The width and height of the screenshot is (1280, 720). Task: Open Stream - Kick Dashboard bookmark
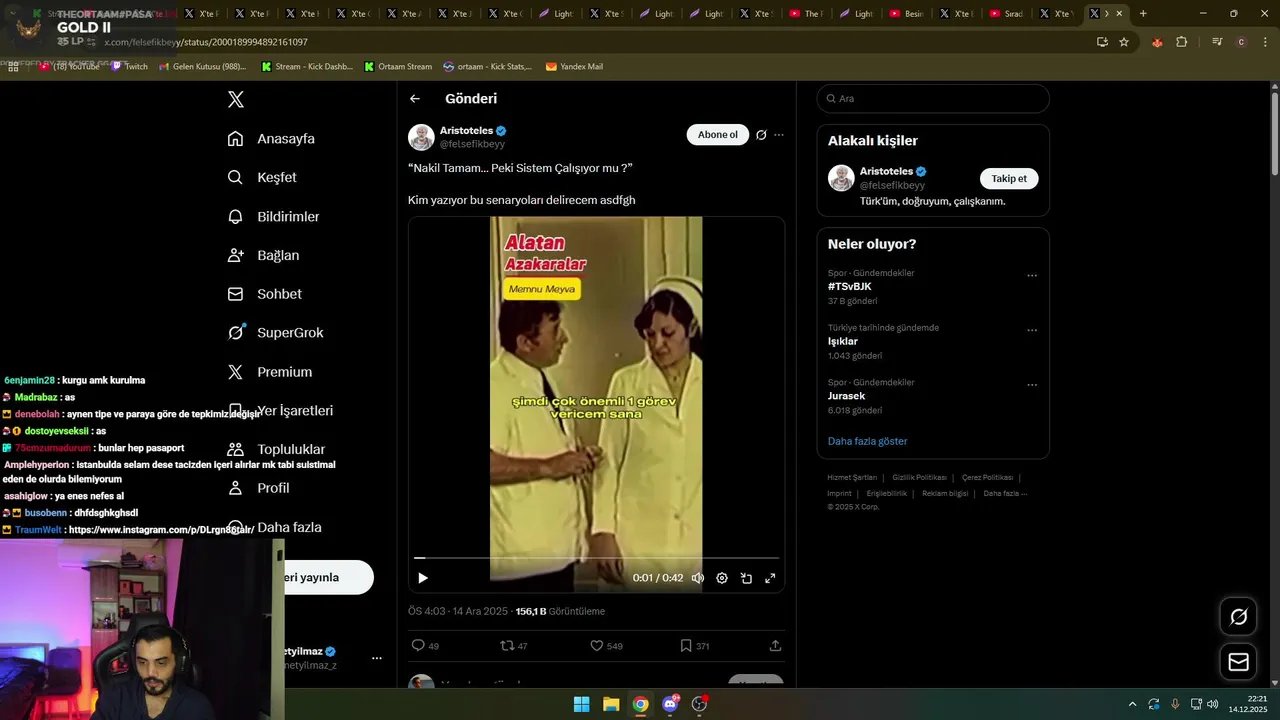tap(307, 67)
